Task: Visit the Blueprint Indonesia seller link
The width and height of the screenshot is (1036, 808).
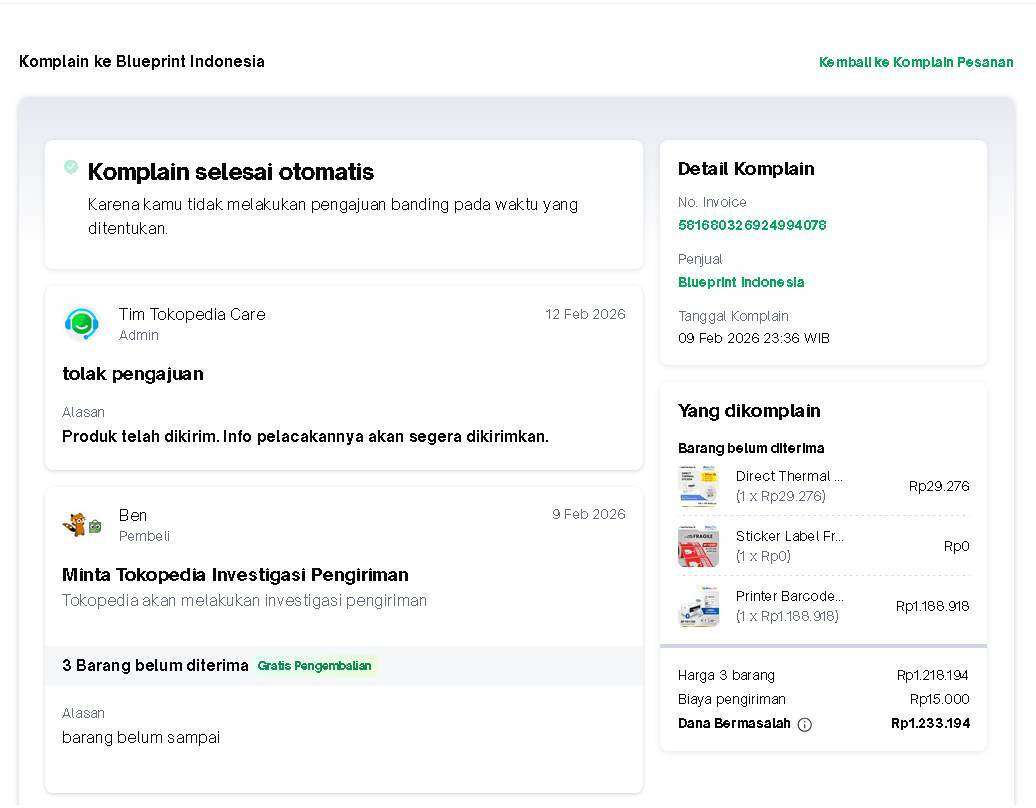Action: coord(741,282)
